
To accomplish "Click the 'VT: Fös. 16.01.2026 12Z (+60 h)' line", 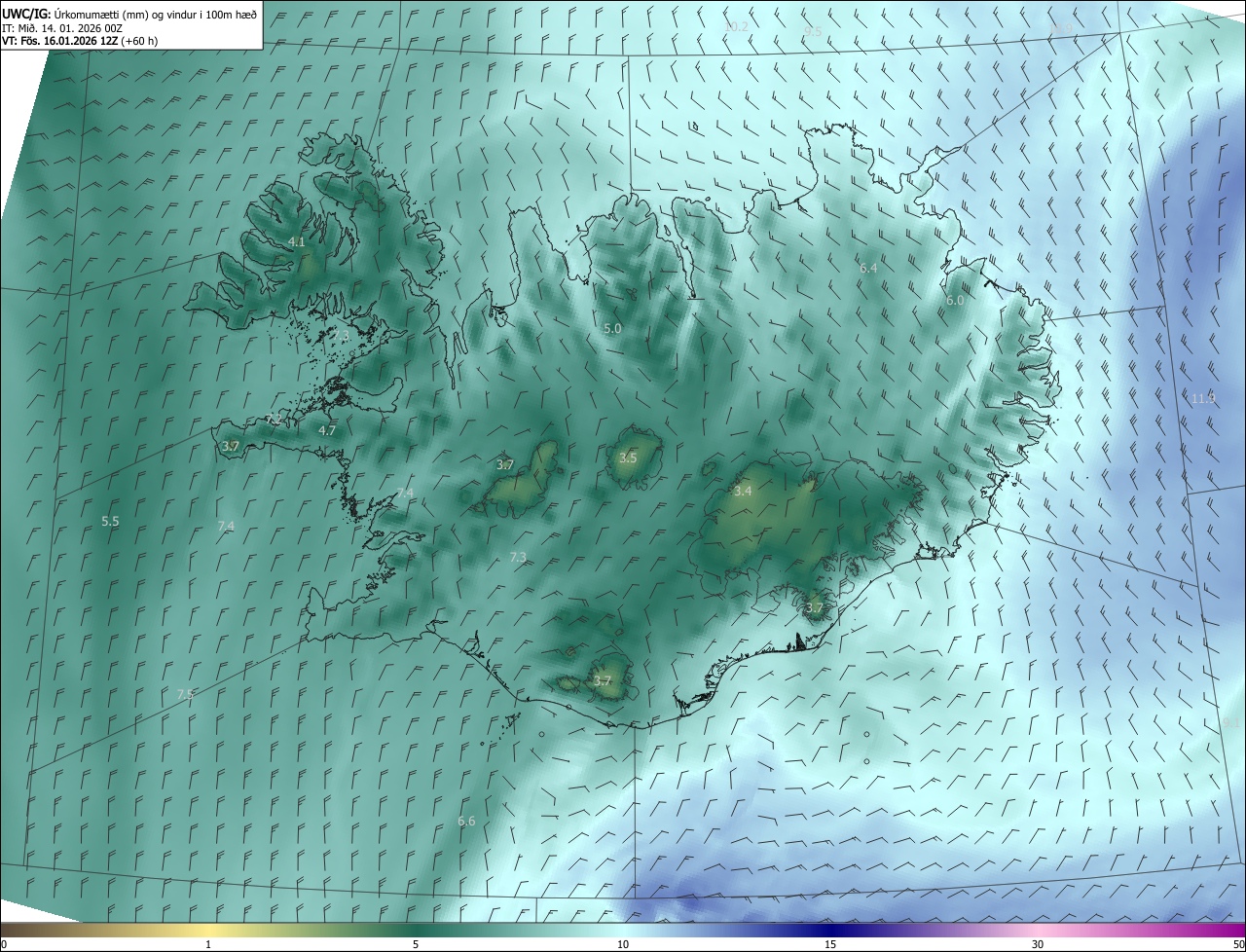I will (x=80, y=41).
